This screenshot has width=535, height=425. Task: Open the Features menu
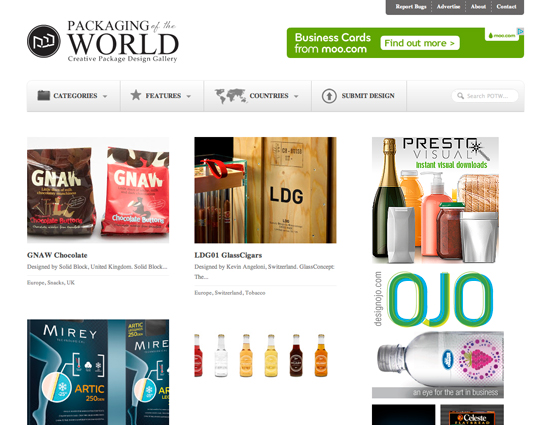162,96
